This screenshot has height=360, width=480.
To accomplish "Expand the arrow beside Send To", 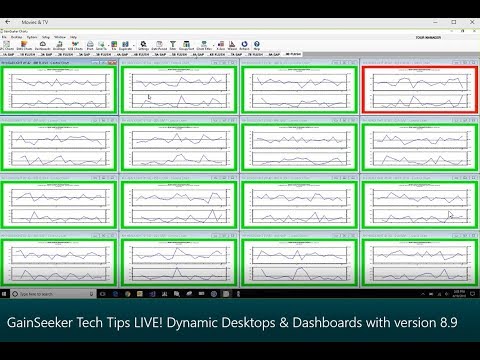I will coord(108,45).
